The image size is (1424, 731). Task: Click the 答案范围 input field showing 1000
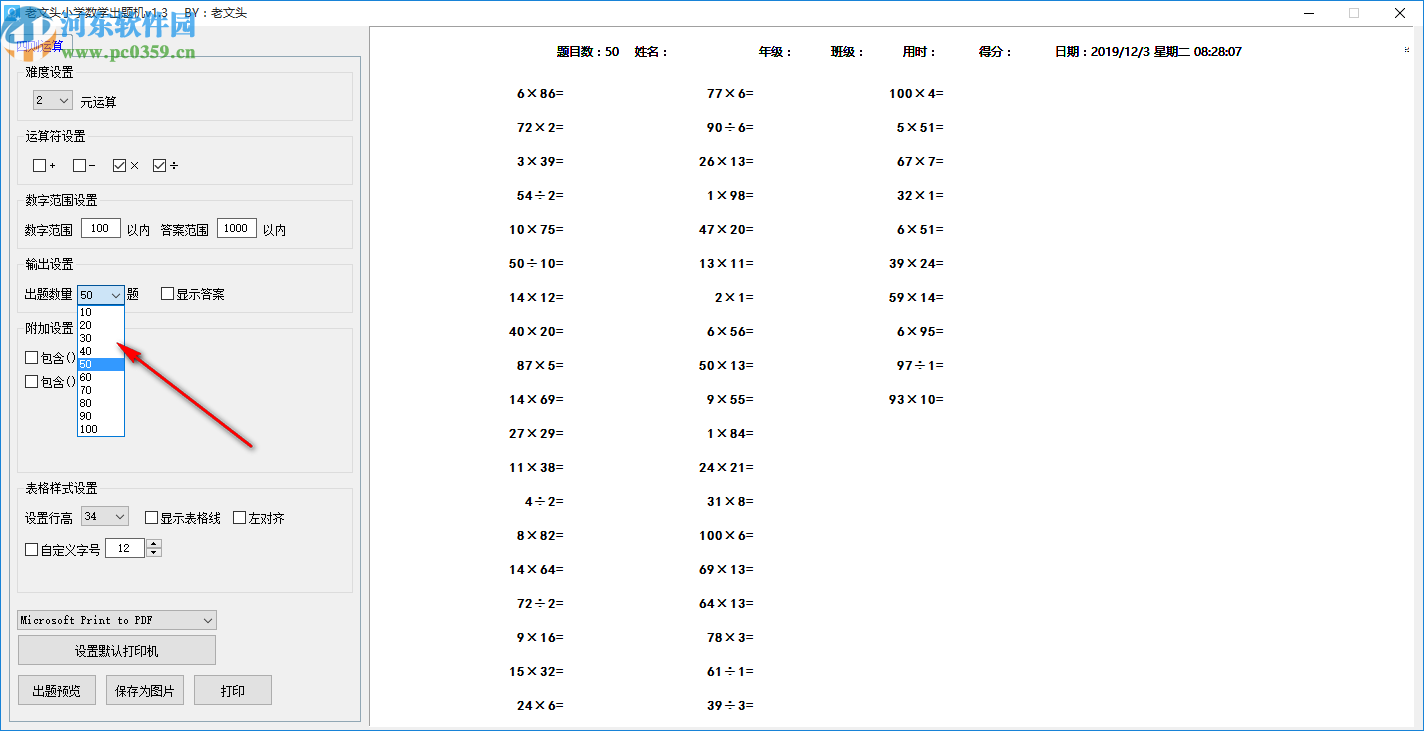(x=236, y=229)
